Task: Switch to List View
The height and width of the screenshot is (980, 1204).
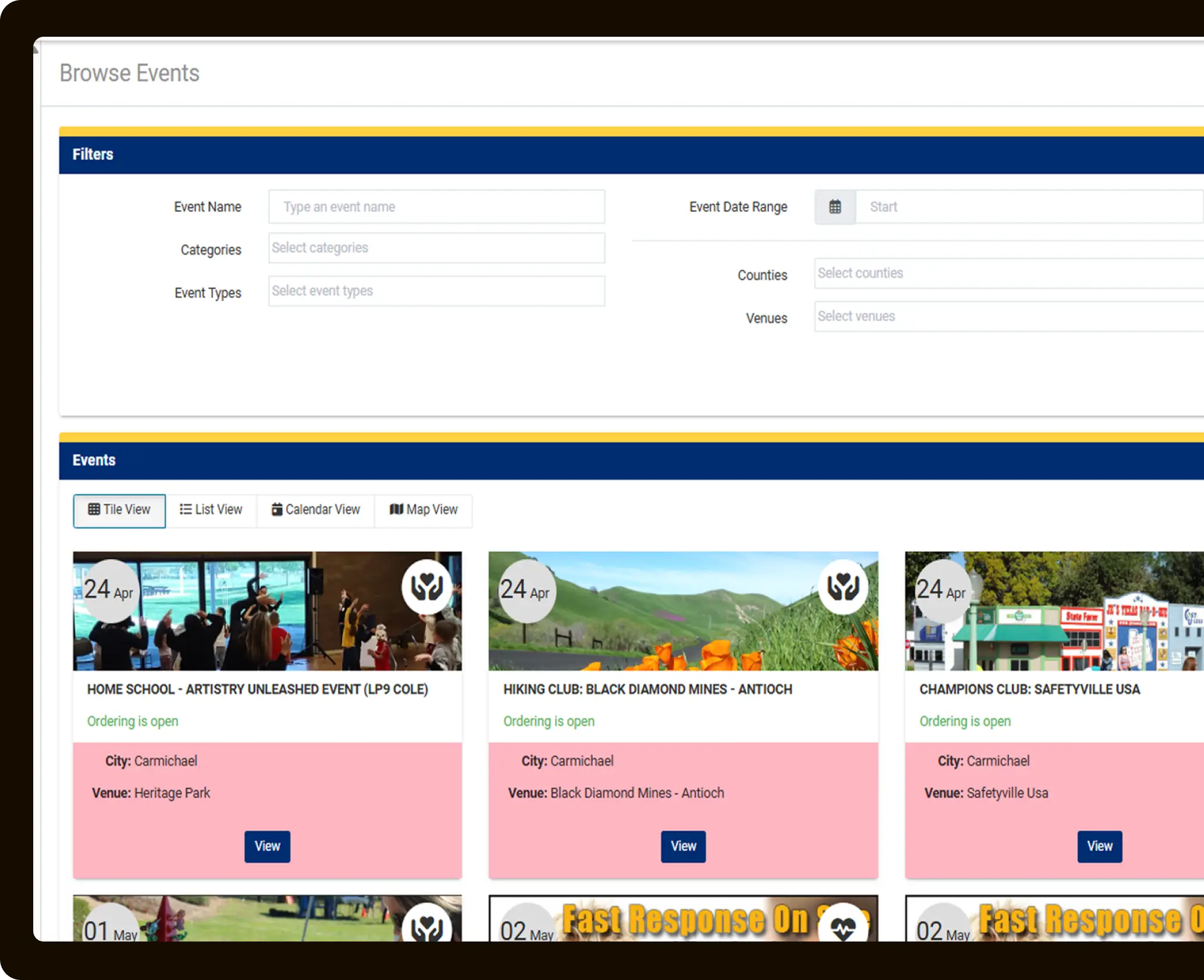Action: (211, 510)
